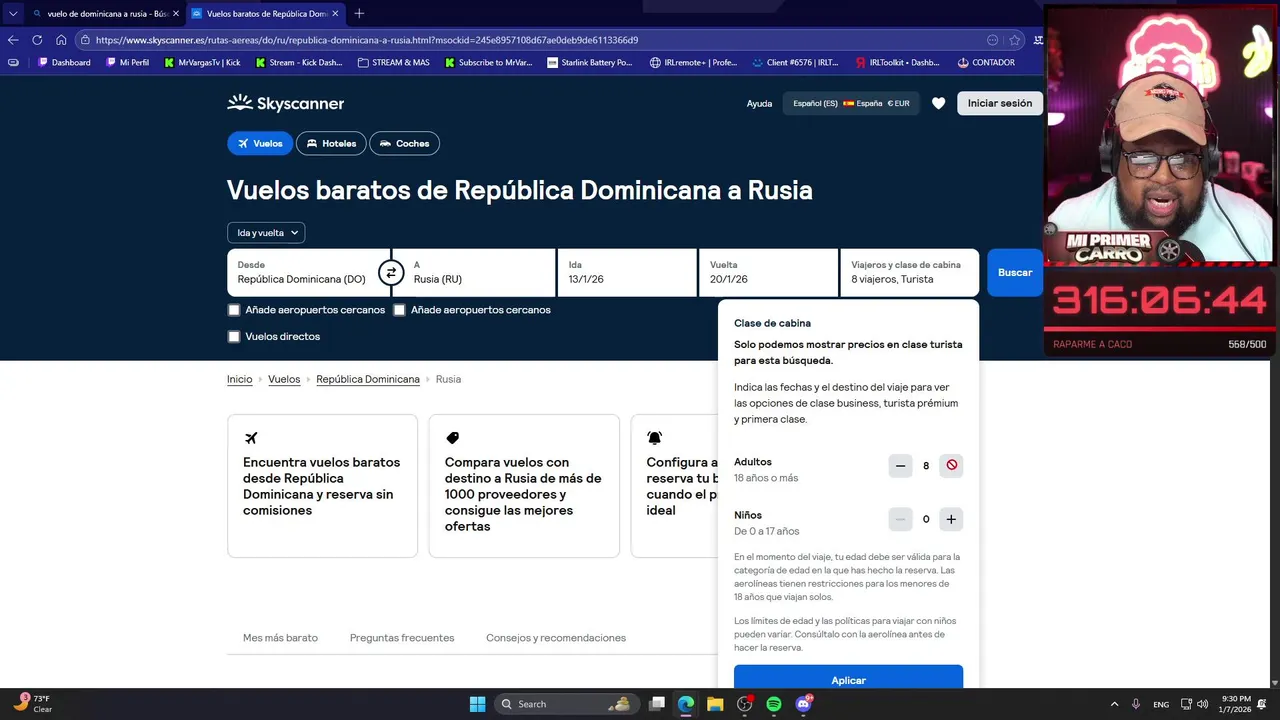
Task: Open Microsoft Edge from the taskbar
Action: [686, 704]
